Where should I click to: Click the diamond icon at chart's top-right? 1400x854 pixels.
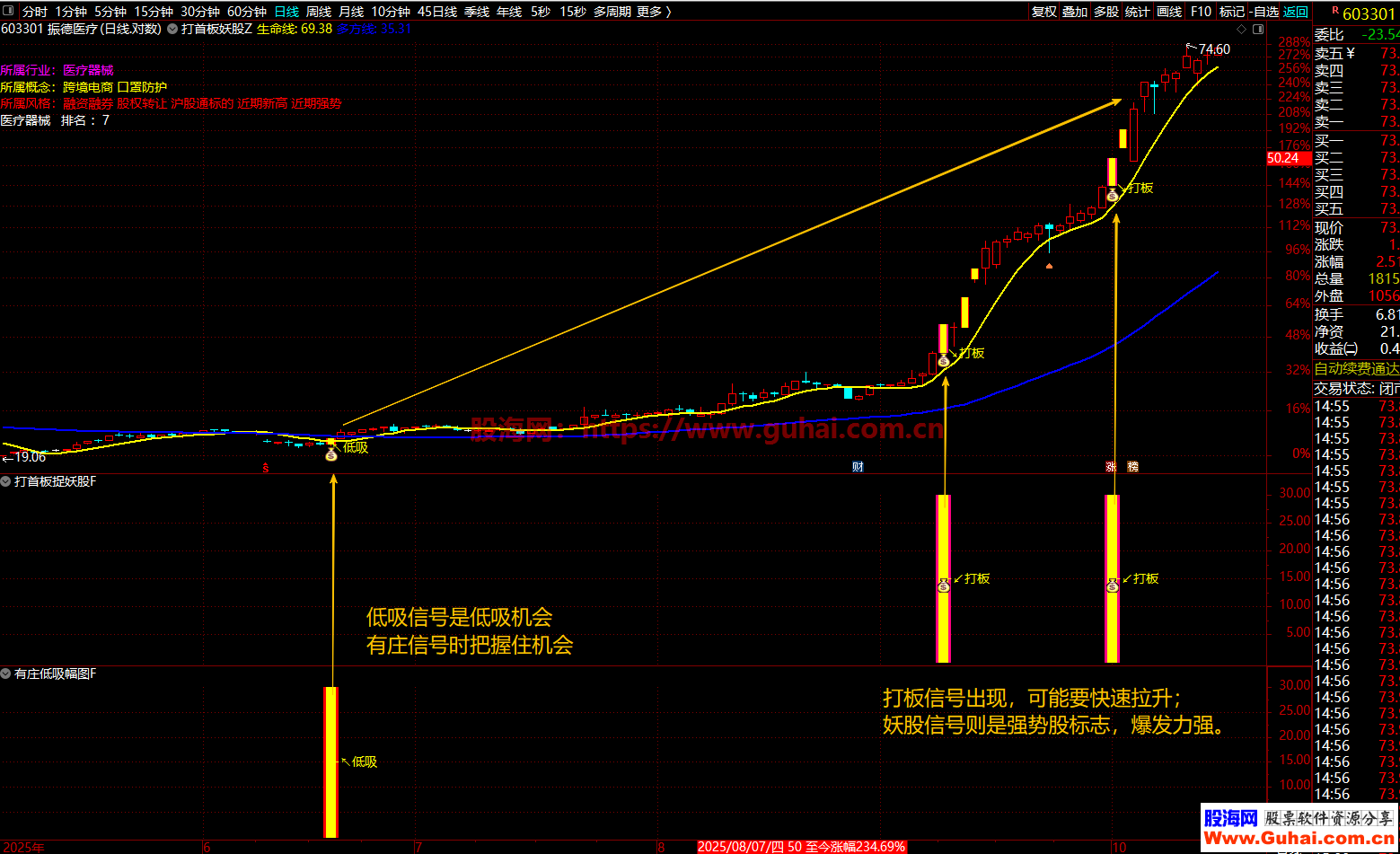[1240, 29]
